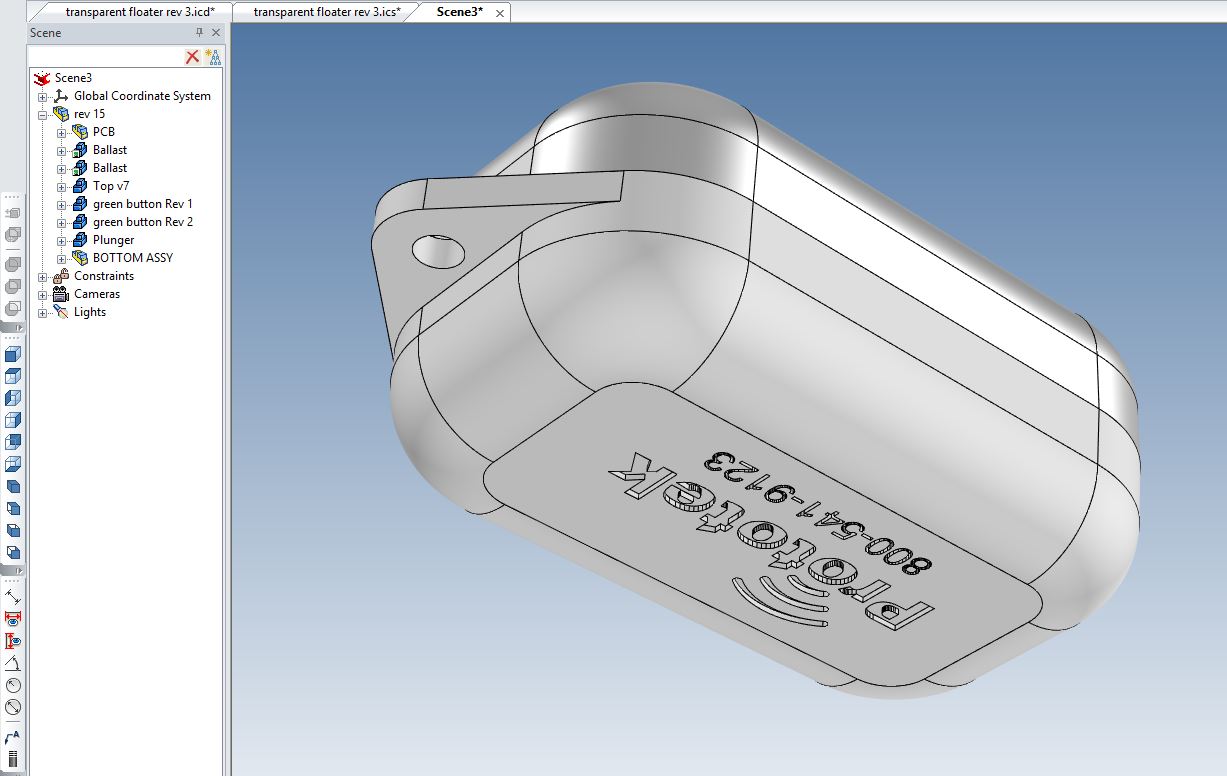This screenshot has width=1227, height=776.
Task: Expand the Cameras node
Action: pos(43,295)
